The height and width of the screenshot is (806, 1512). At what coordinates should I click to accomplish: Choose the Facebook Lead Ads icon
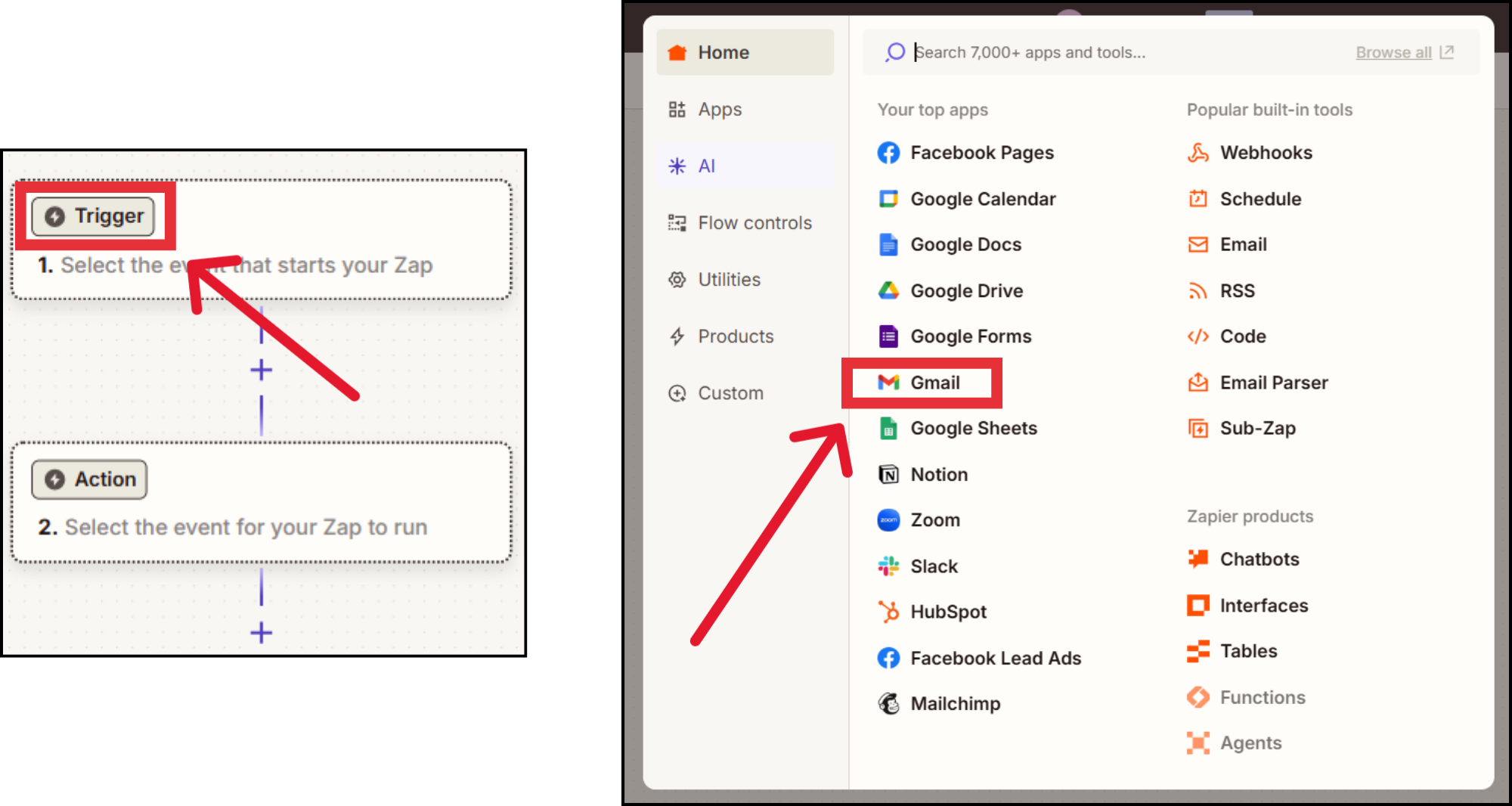tap(888, 658)
